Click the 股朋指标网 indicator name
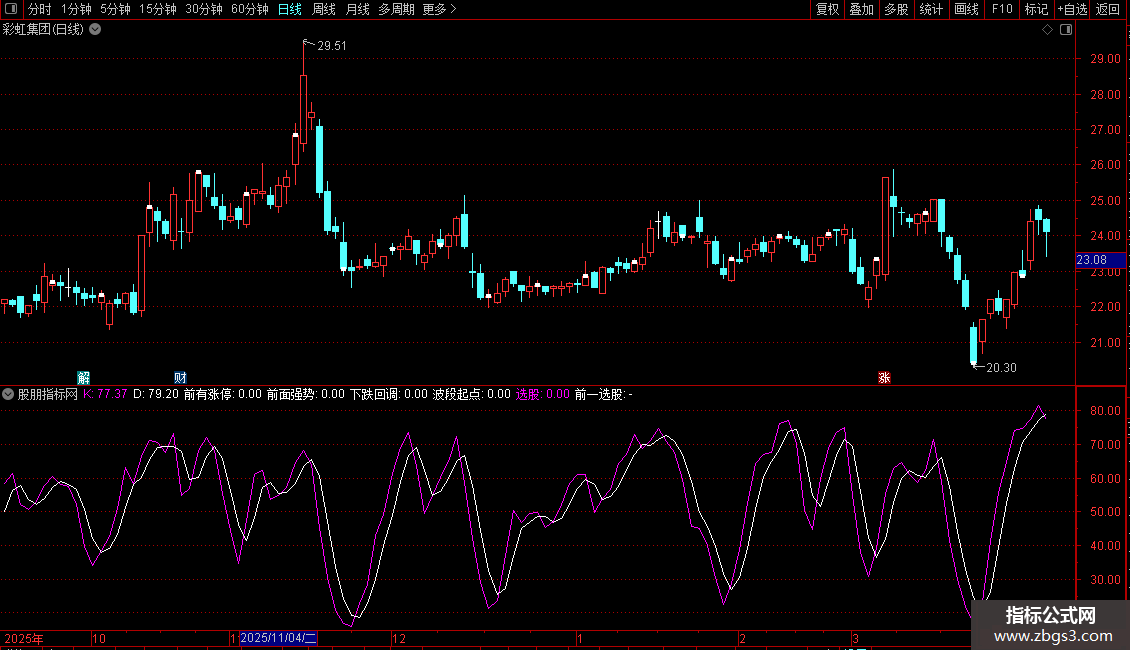The height and width of the screenshot is (650, 1130). tap(48, 394)
